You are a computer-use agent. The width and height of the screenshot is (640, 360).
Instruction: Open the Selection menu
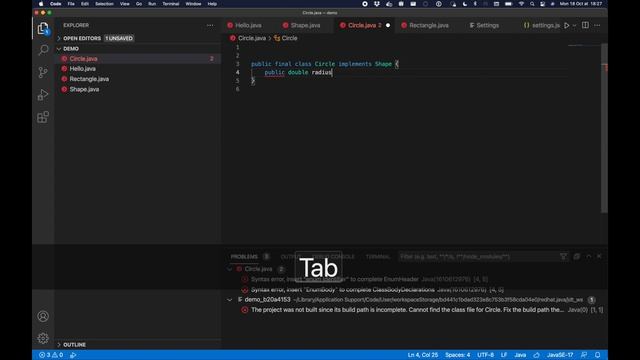point(104,4)
